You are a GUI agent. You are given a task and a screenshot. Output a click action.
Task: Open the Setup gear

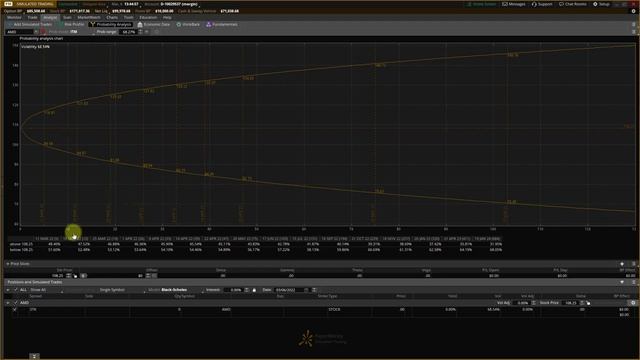coord(595,4)
